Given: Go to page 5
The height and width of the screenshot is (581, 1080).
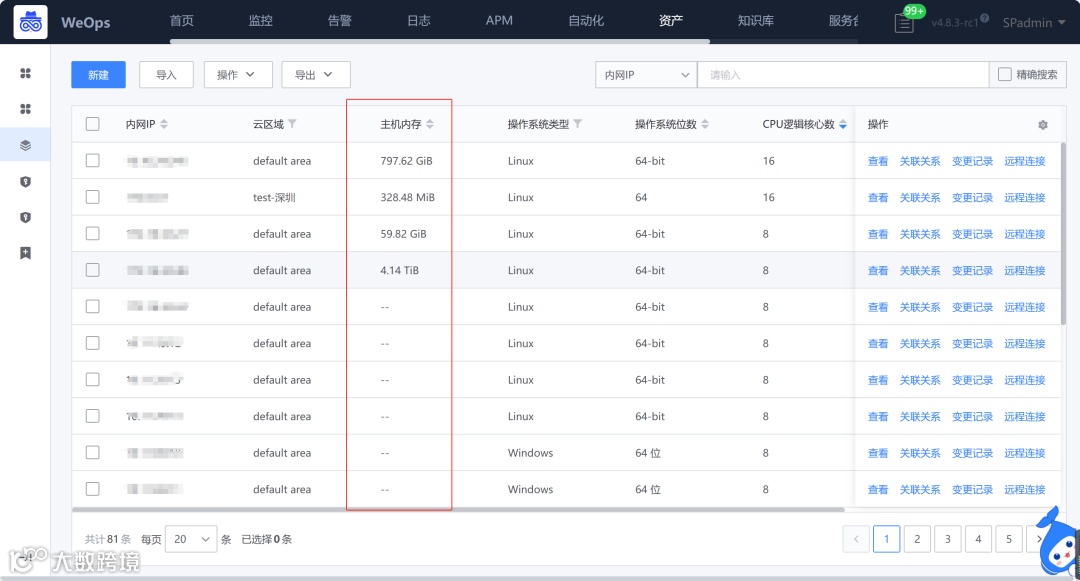Looking at the screenshot, I should (x=1008, y=539).
